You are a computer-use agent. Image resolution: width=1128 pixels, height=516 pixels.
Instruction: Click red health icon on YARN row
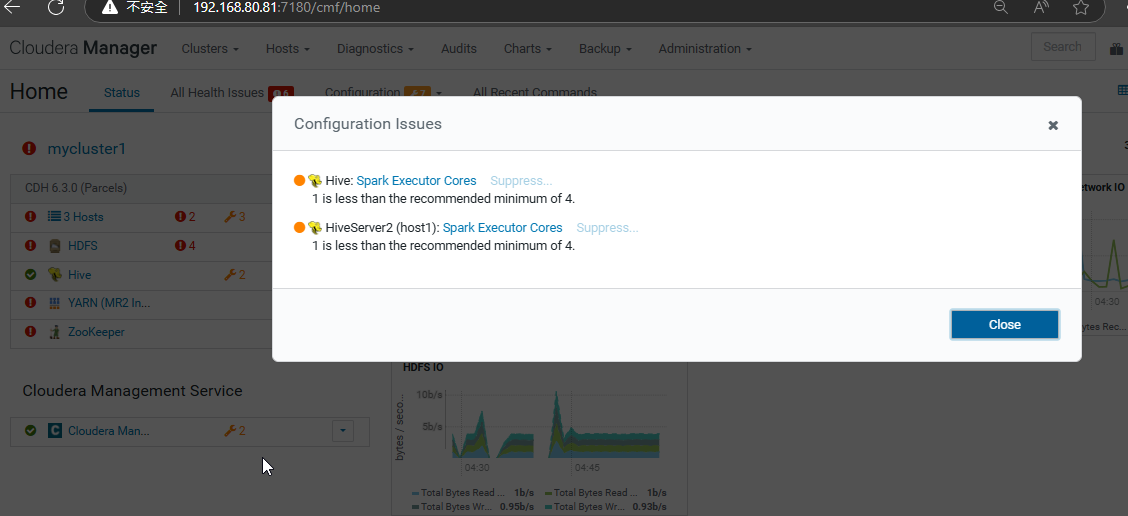(30, 303)
